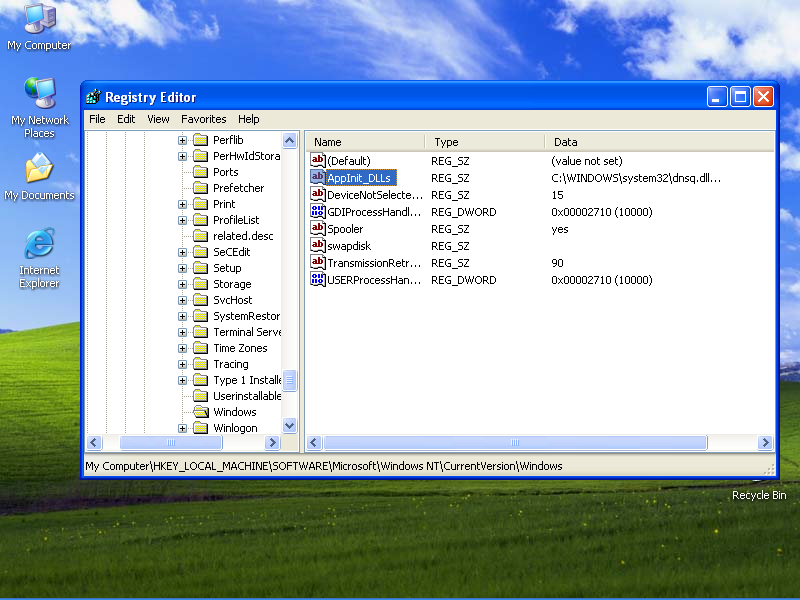
Task: Open the Help menu
Action: 248,119
